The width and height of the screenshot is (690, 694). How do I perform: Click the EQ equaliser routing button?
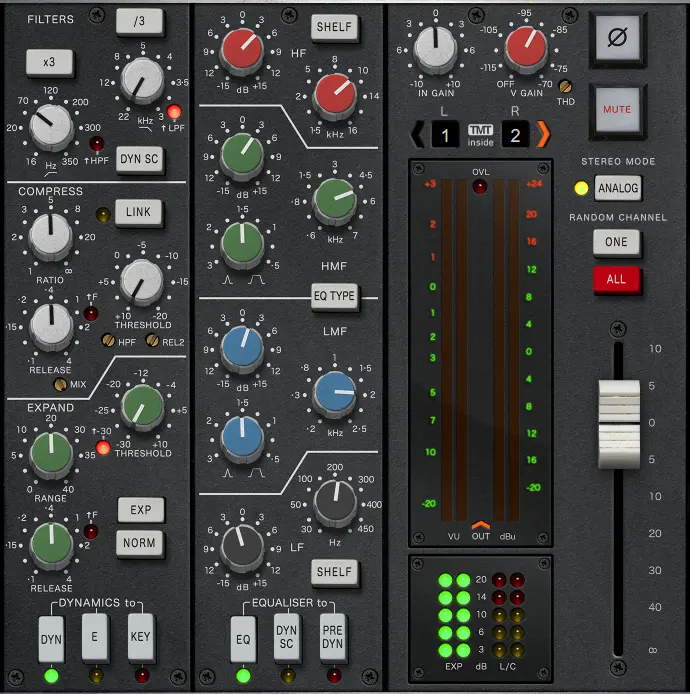click(x=243, y=639)
